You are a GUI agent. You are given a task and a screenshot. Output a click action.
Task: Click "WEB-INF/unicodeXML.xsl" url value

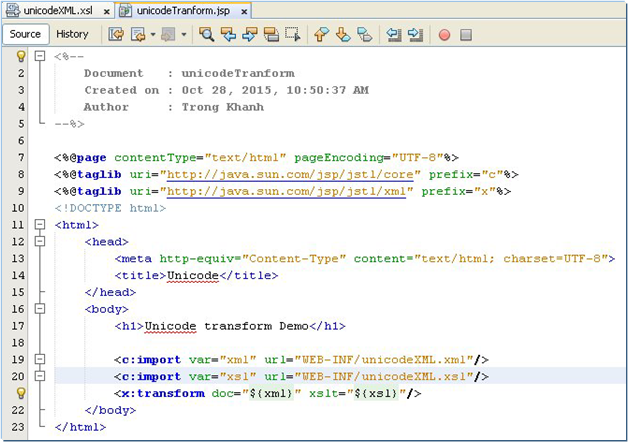384,377
